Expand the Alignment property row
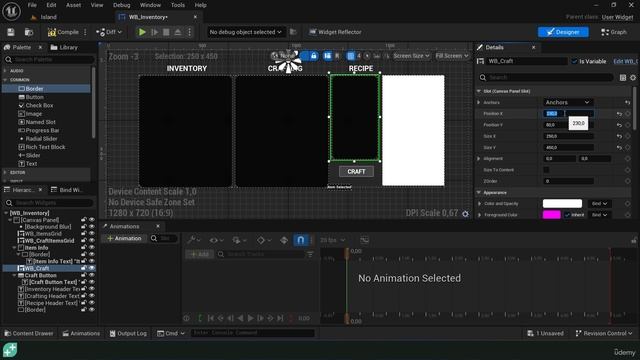640x360 pixels. (x=479, y=159)
